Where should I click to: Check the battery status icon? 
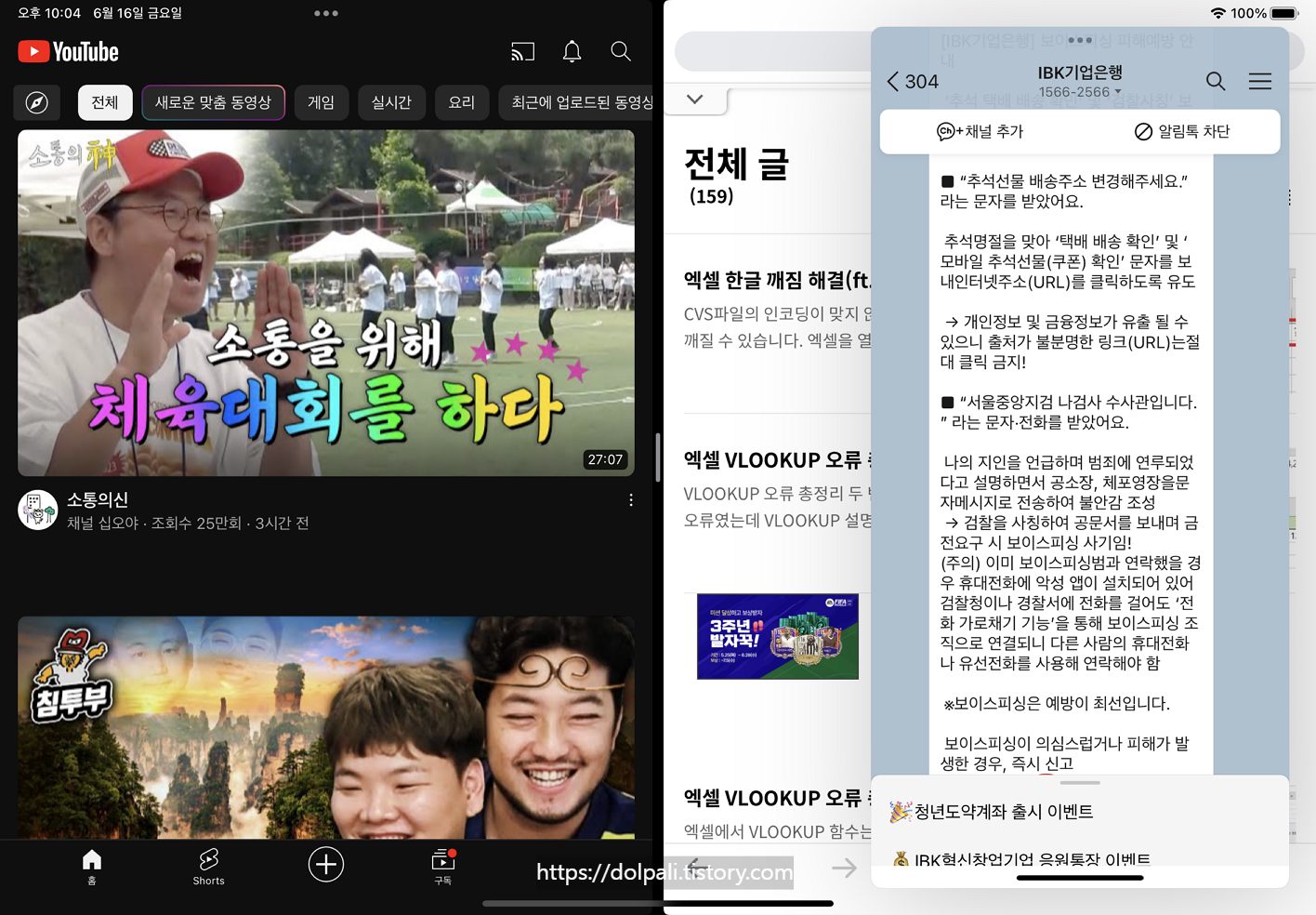[1285, 13]
